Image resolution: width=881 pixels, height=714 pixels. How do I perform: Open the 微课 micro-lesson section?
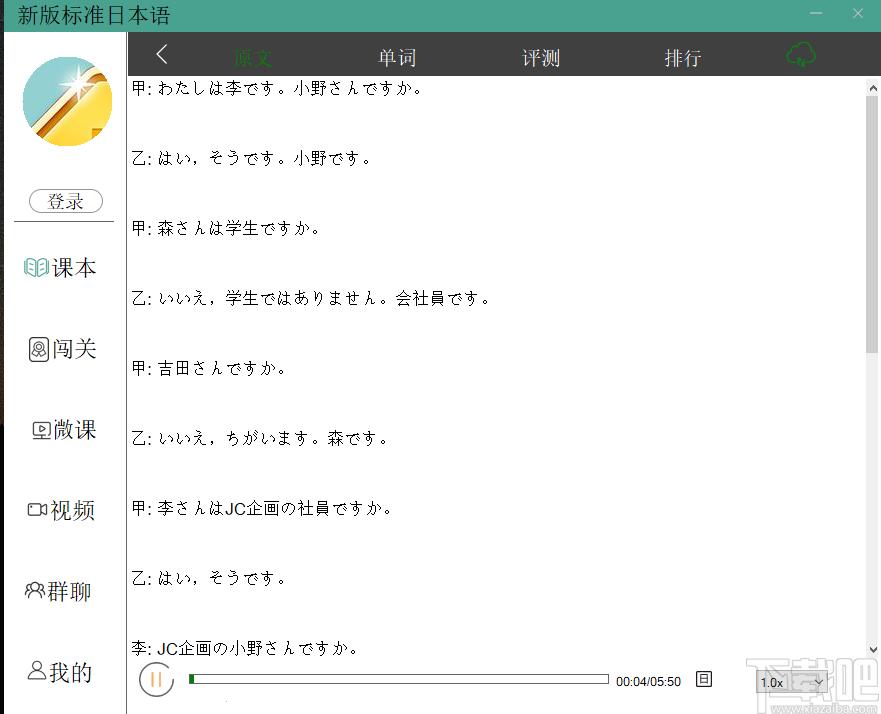(64, 430)
